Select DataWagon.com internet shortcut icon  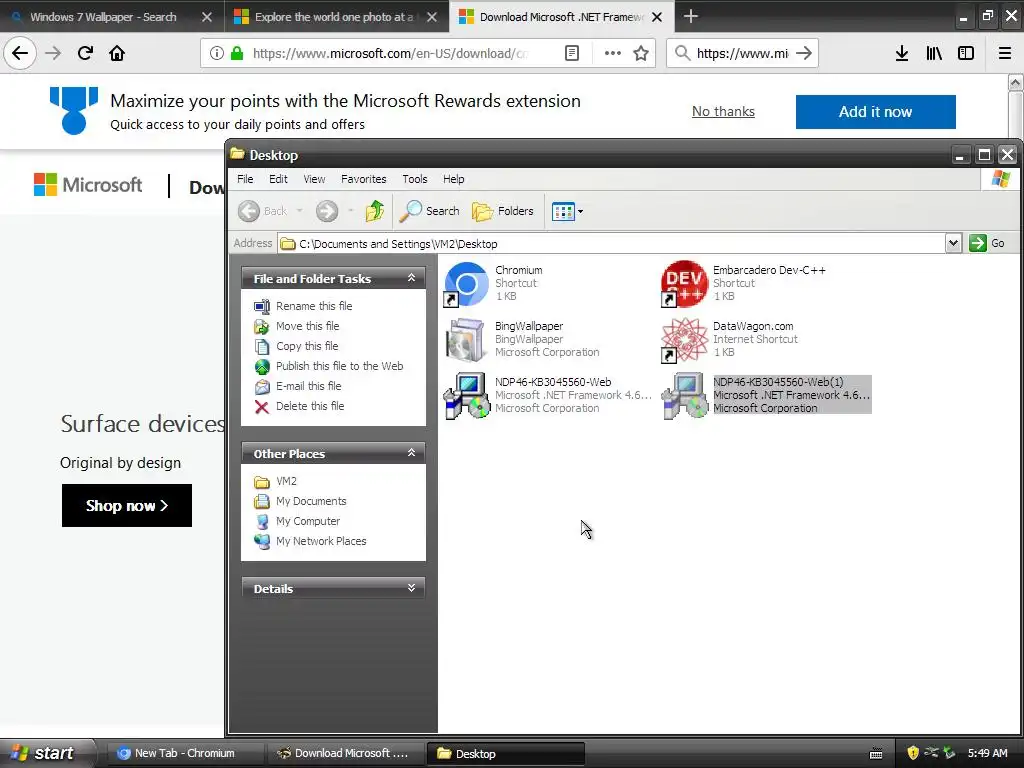[684, 340]
